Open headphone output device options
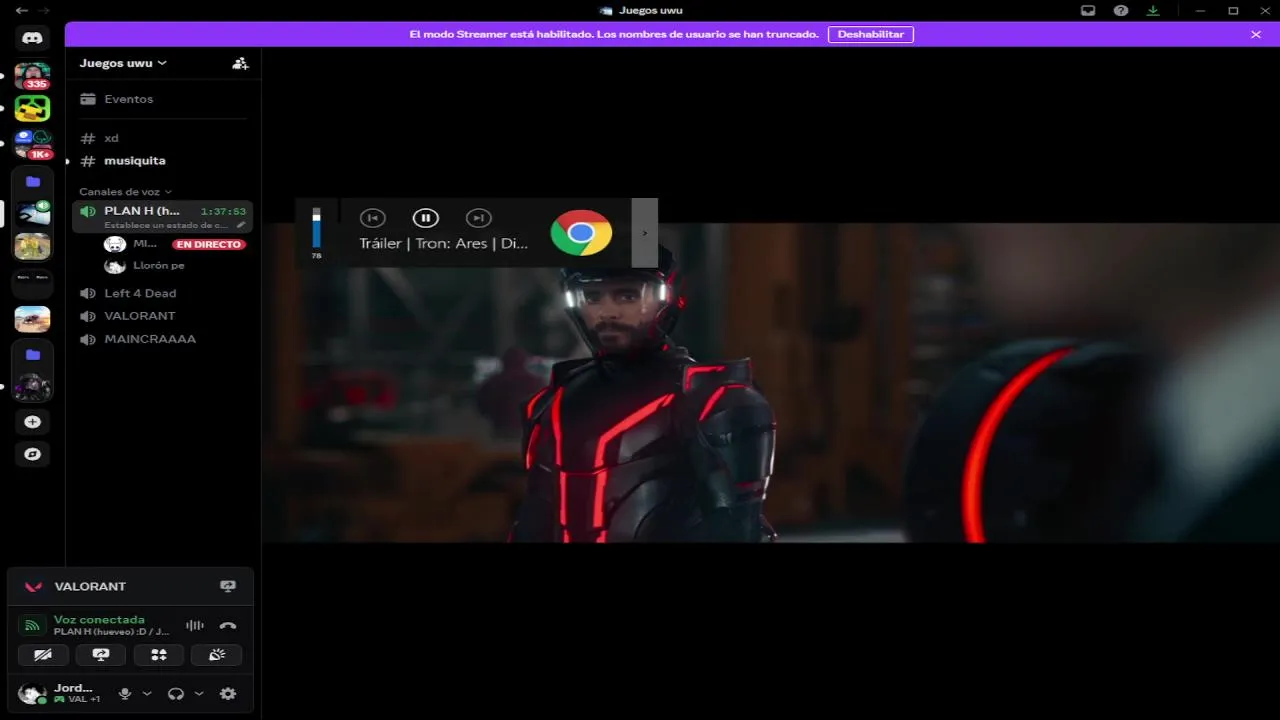 coord(199,694)
